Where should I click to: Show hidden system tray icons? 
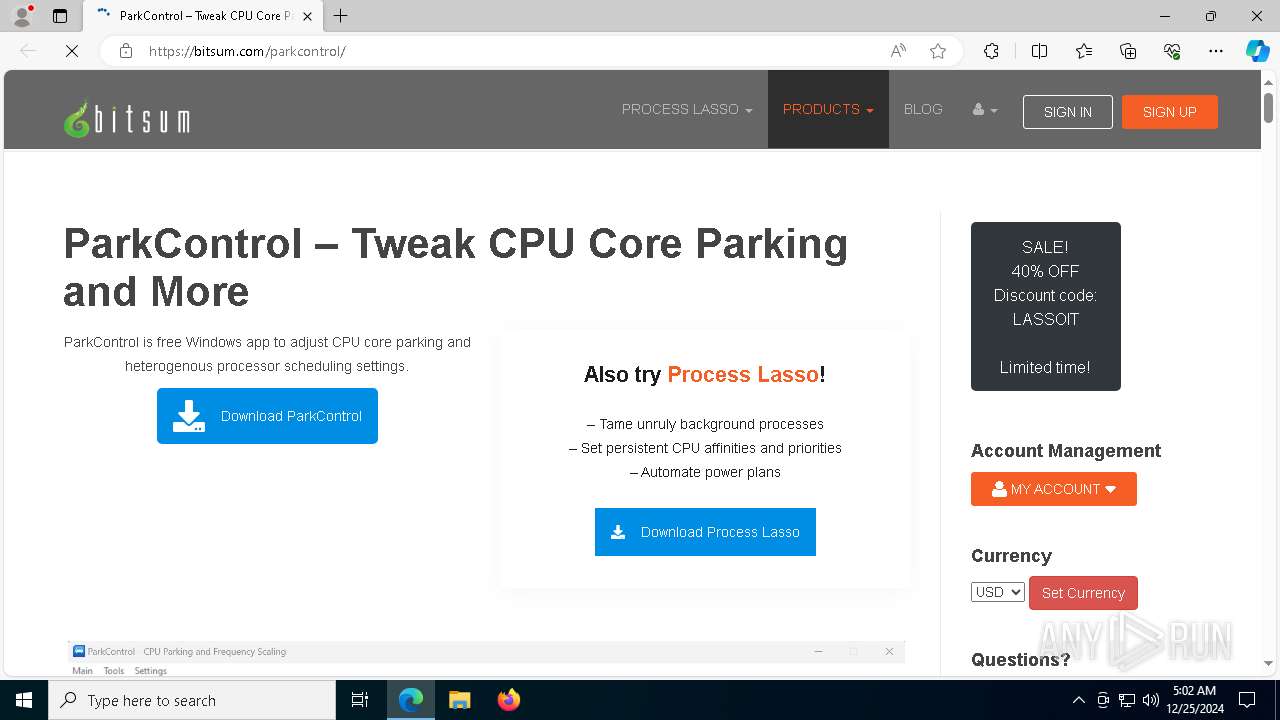1078,700
